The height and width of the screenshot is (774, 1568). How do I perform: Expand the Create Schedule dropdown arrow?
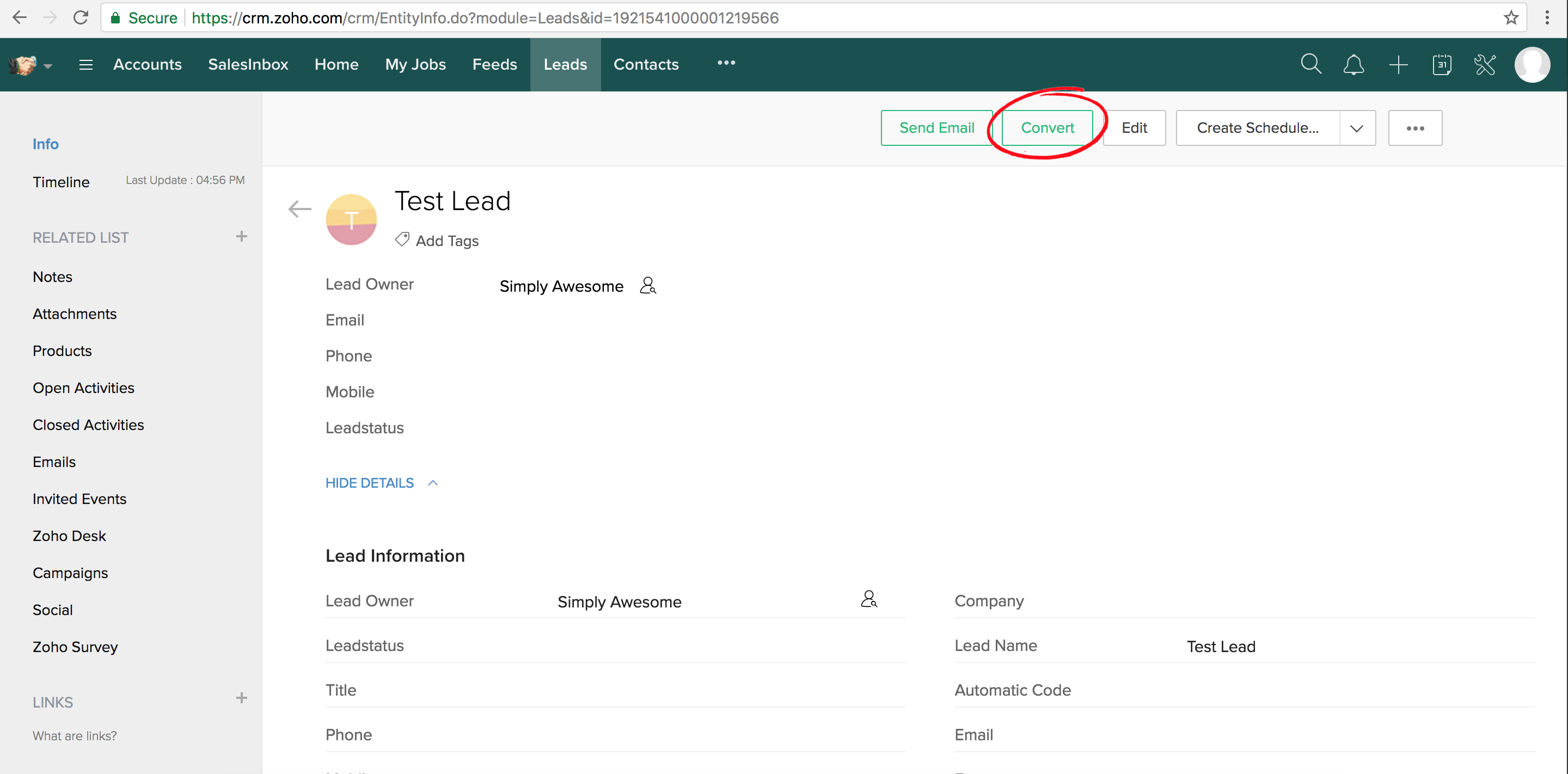(1356, 128)
